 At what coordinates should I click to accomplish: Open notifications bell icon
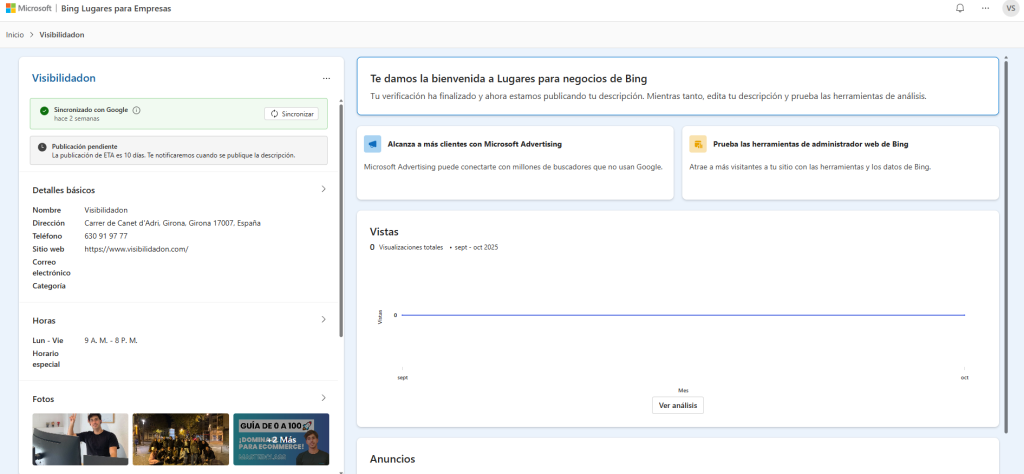[960, 8]
